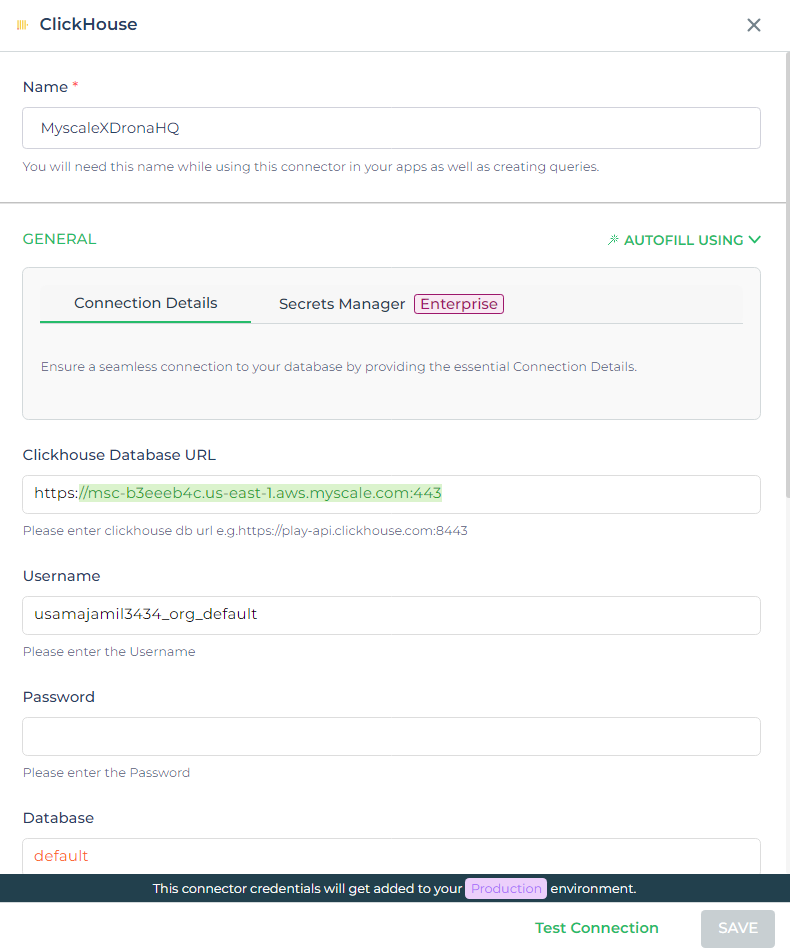Focus the Clickhouse Database URL field
Image resolution: width=790 pixels, height=951 pixels.
coord(392,494)
